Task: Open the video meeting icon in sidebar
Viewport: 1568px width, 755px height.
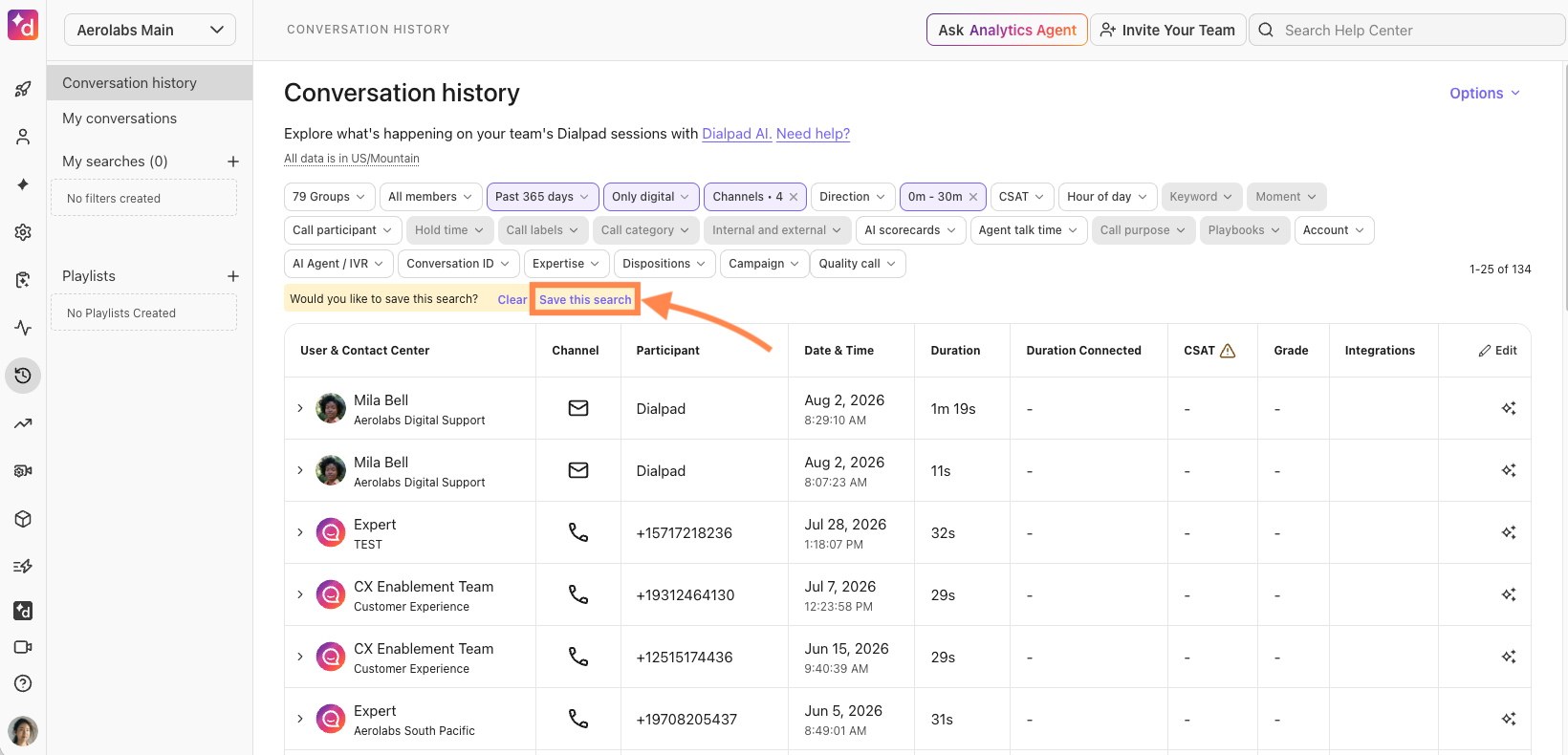Action: pyautogui.click(x=23, y=647)
